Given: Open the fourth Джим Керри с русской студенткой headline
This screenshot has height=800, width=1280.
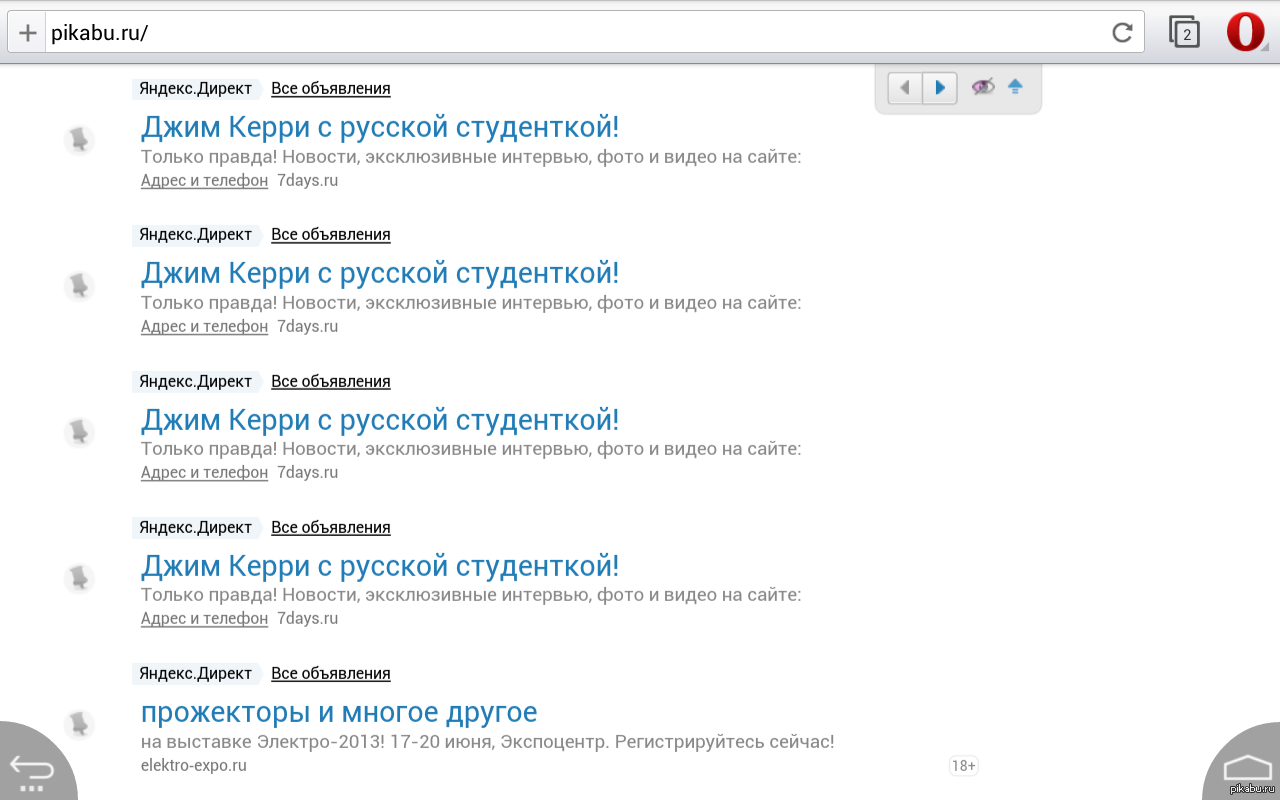Looking at the screenshot, I should pos(380,565).
